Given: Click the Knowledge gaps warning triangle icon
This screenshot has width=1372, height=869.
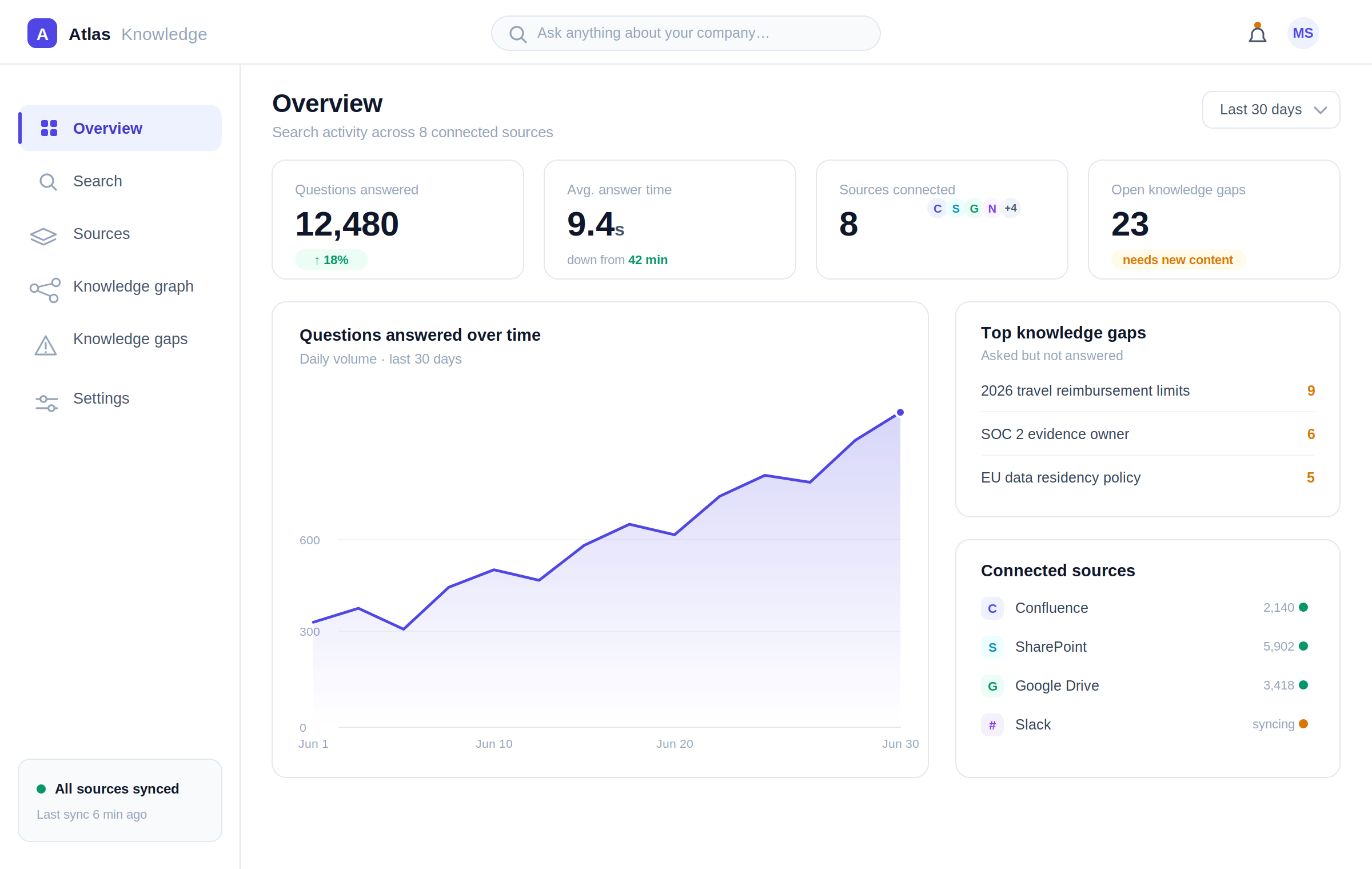Looking at the screenshot, I should coord(46,345).
